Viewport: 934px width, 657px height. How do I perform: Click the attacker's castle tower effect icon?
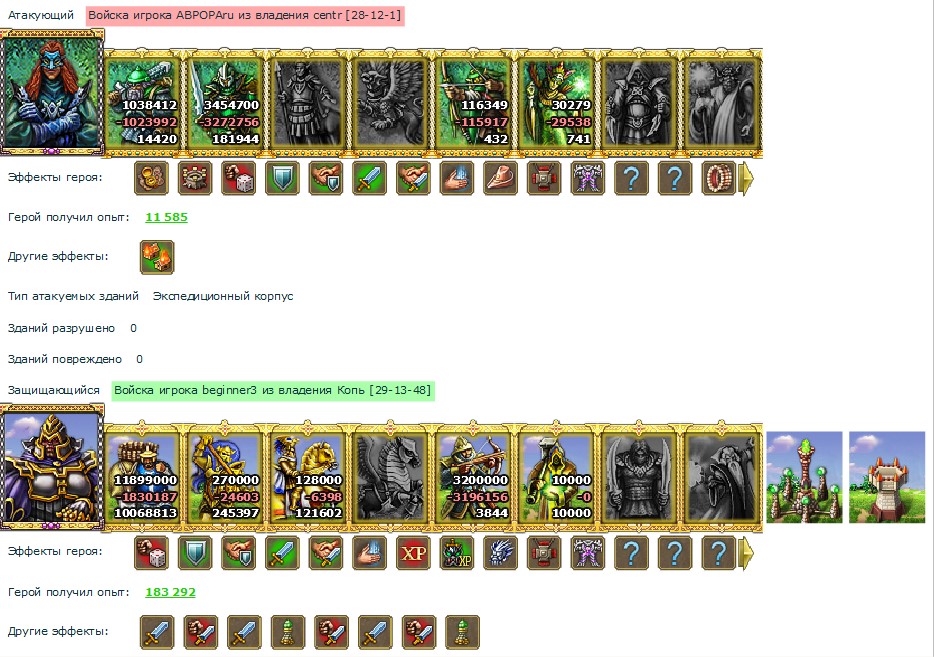point(195,178)
